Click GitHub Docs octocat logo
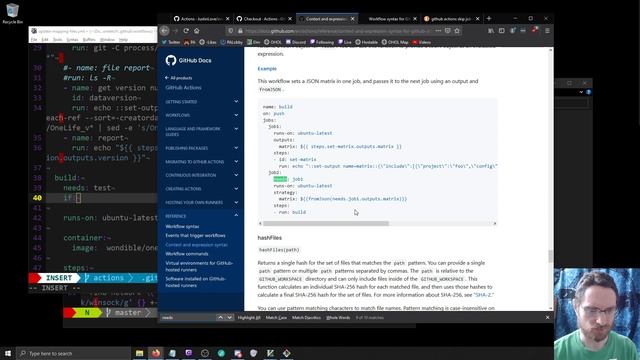The width and height of the screenshot is (640, 360). [x=171, y=60]
